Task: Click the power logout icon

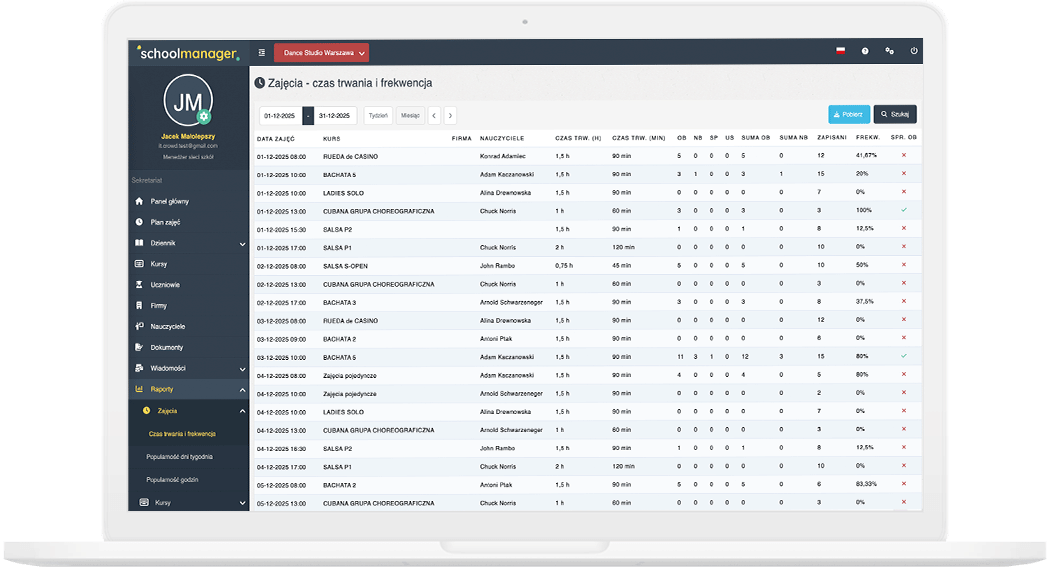Action: [913, 51]
